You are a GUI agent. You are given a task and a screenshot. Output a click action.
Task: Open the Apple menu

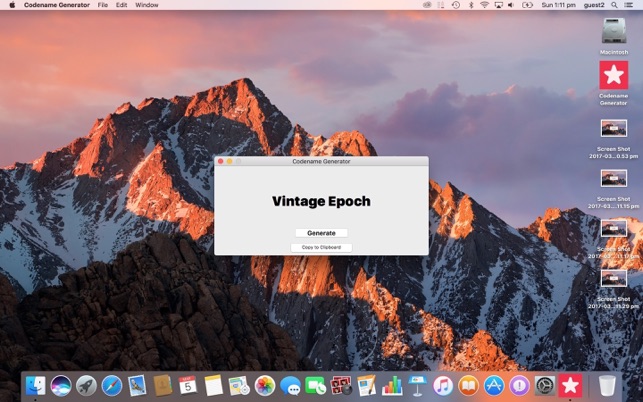pos(12,5)
